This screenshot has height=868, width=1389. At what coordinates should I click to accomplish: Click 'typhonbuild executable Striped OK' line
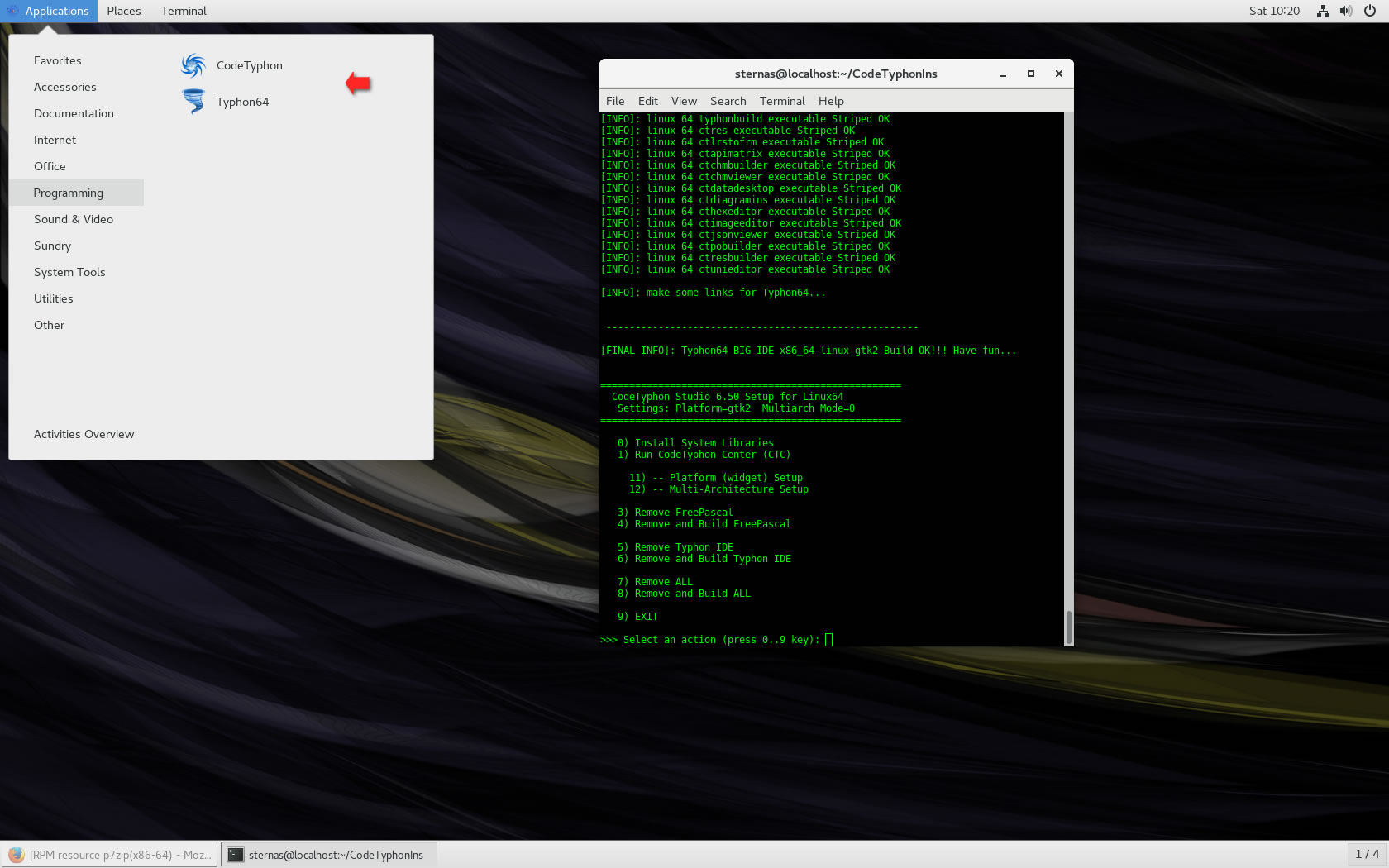[x=745, y=119]
